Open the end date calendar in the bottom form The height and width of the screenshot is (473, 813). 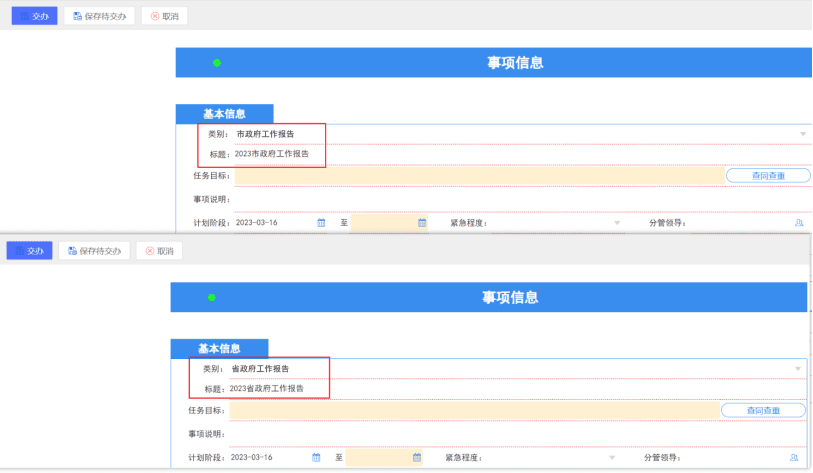coord(417,457)
